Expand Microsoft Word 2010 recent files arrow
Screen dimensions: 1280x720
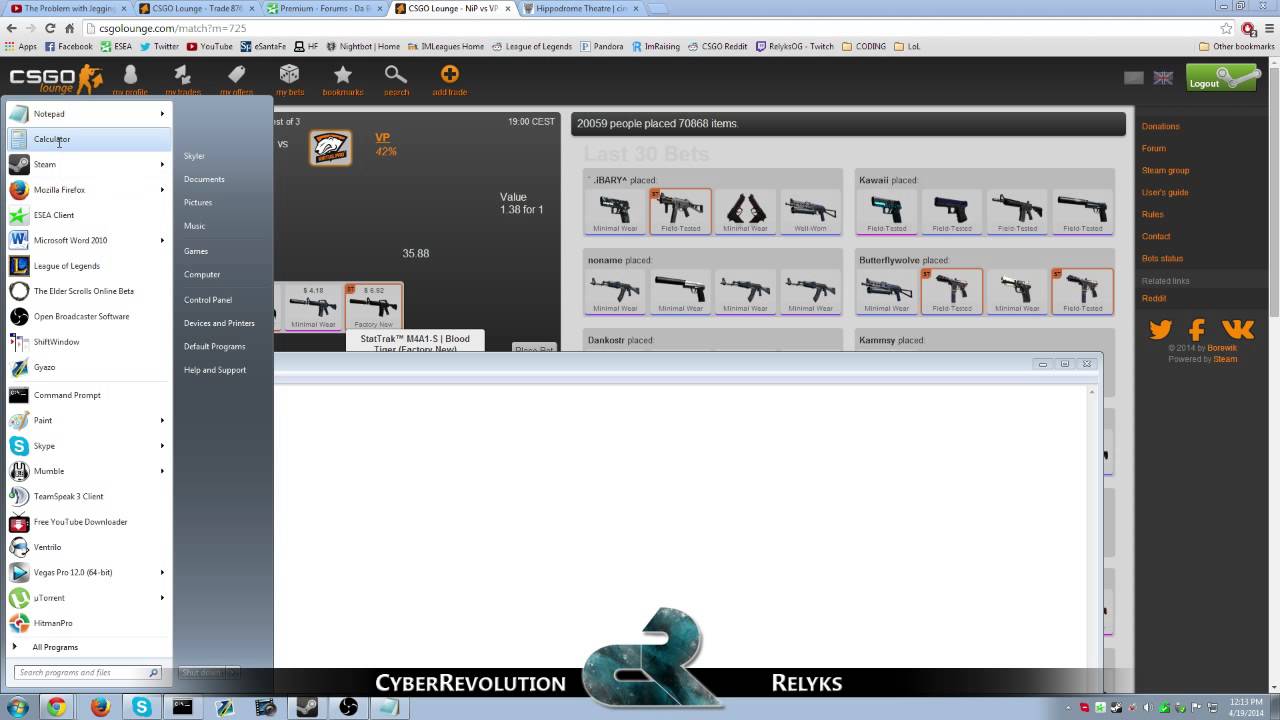[x=162, y=240]
